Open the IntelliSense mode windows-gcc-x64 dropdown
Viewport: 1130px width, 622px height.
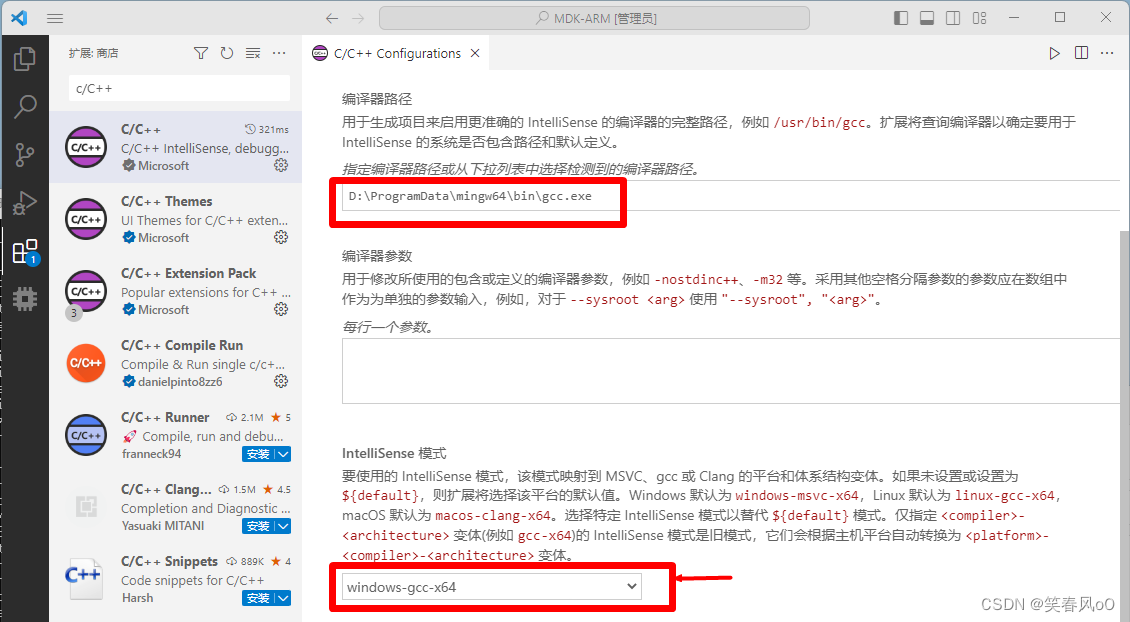pyautogui.click(x=492, y=587)
